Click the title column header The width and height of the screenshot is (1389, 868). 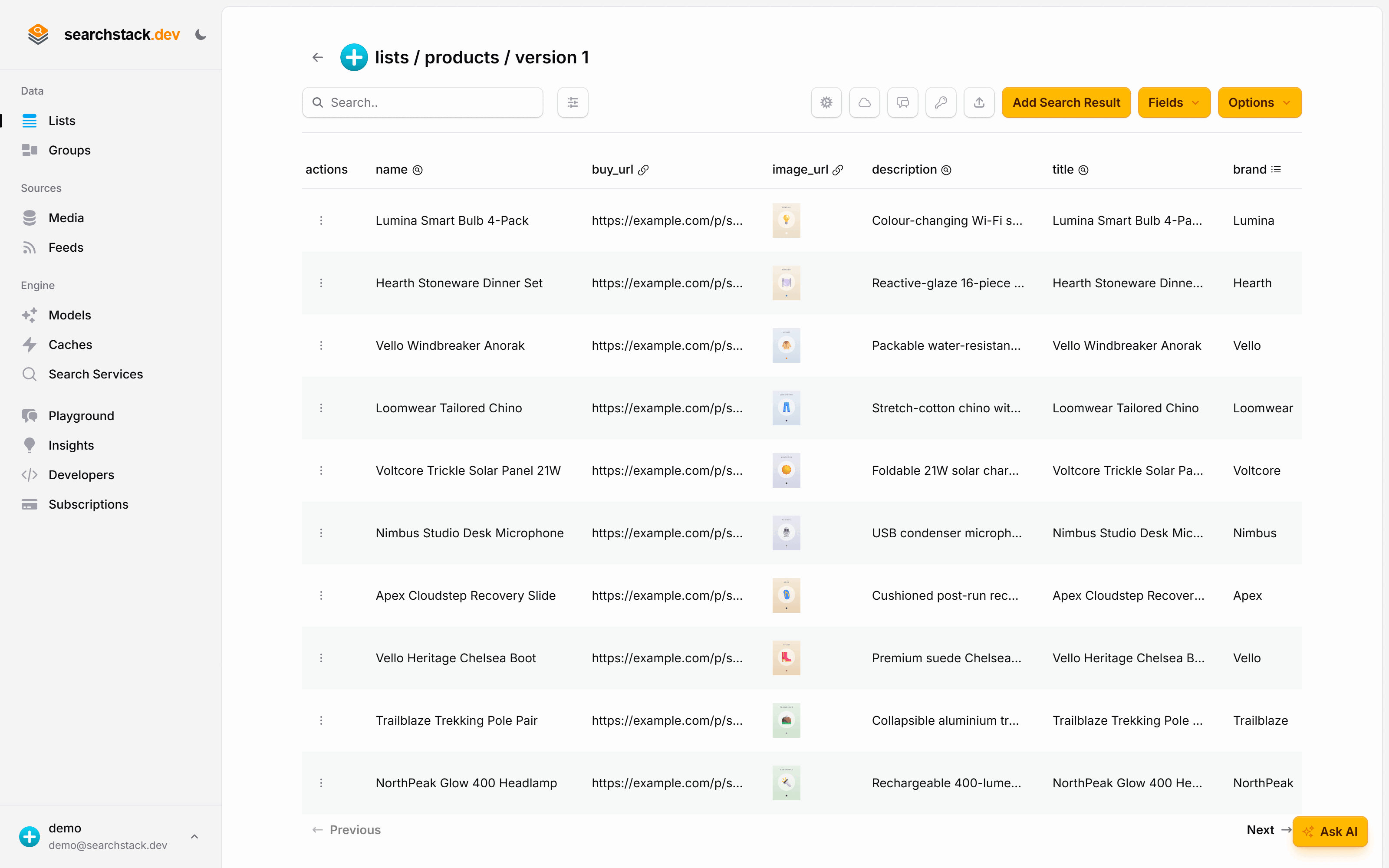[x=1070, y=169]
